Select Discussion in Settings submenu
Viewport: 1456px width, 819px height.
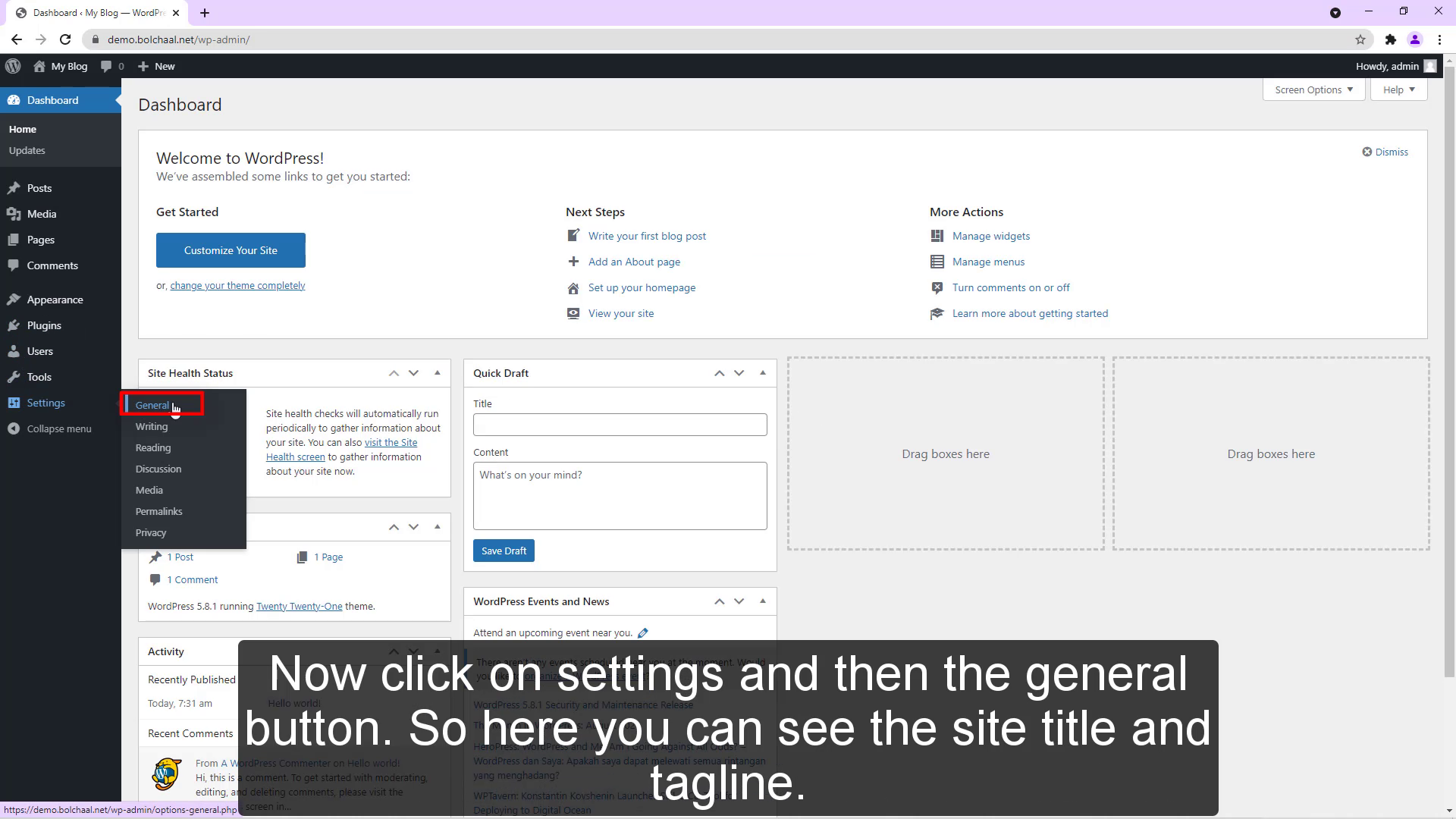(x=158, y=469)
